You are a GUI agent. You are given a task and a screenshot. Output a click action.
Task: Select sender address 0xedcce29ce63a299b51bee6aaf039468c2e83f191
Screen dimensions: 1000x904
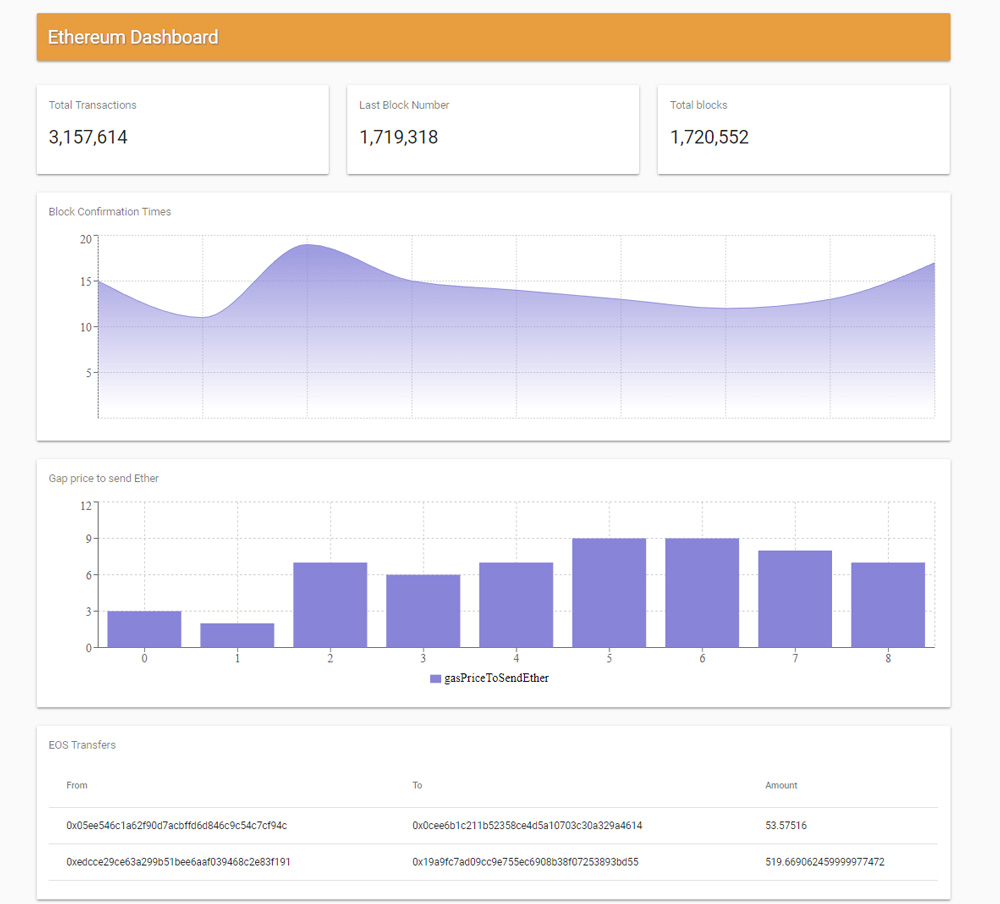pyautogui.click(x=178, y=862)
